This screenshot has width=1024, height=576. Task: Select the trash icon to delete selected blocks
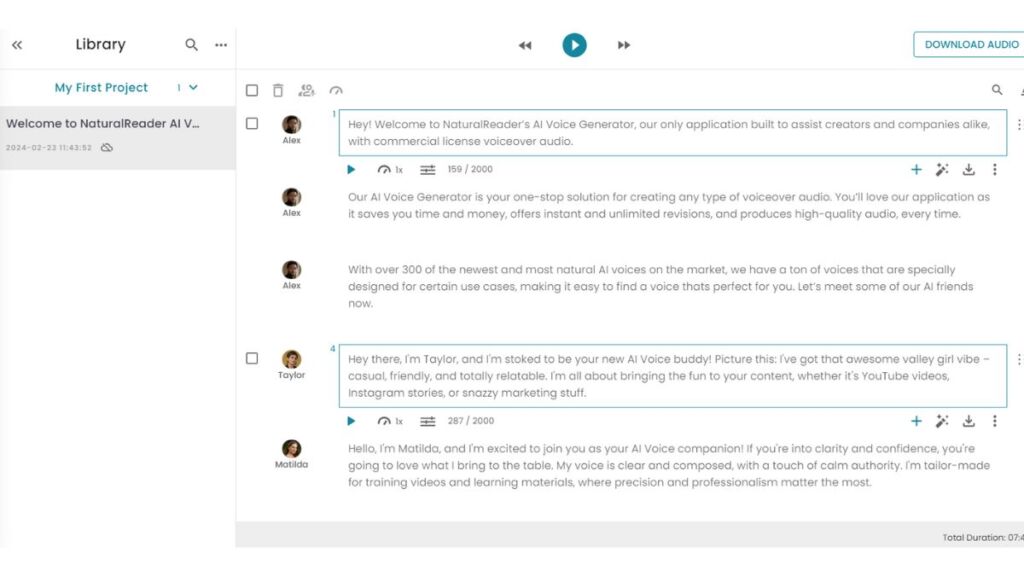click(x=278, y=90)
